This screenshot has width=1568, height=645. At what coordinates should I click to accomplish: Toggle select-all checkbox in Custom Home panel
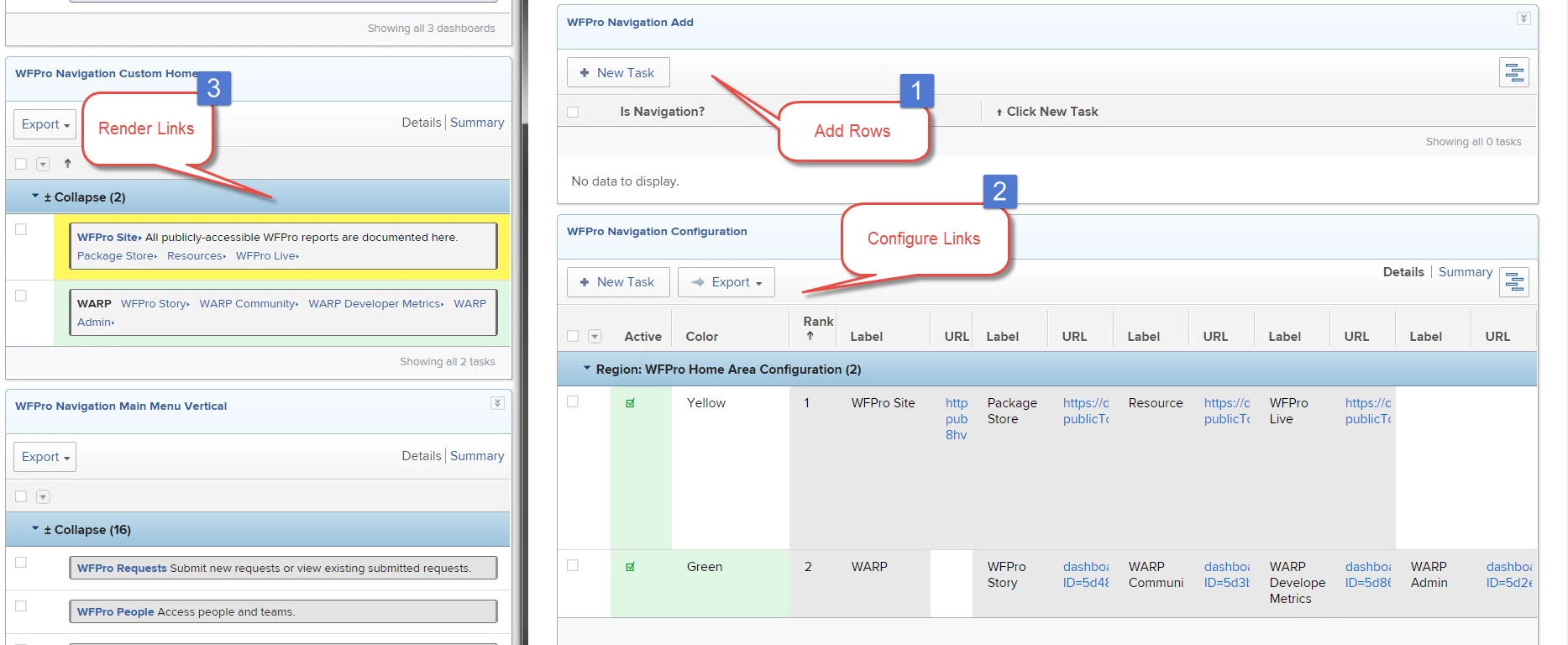click(x=21, y=164)
